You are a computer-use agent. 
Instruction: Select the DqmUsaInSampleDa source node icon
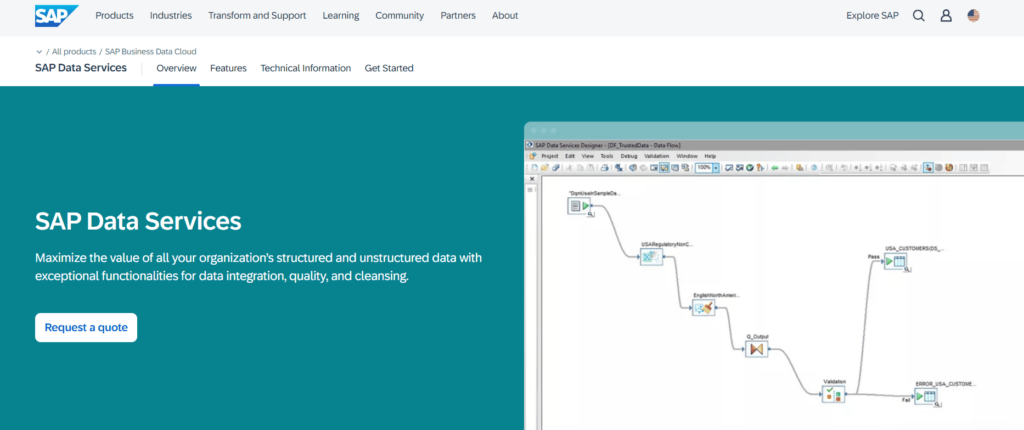(x=579, y=206)
